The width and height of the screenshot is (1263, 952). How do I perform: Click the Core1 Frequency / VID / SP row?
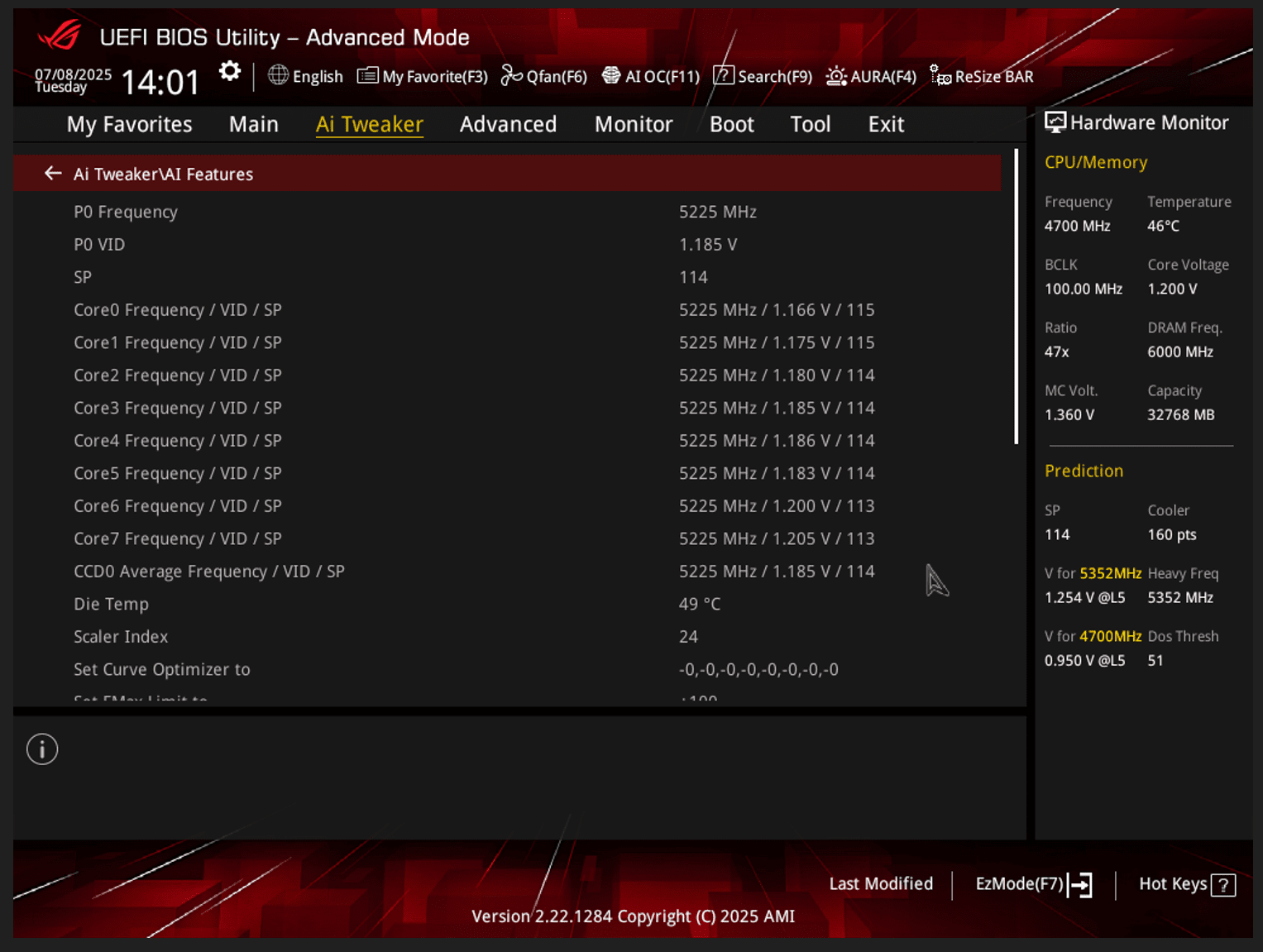[507, 342]
